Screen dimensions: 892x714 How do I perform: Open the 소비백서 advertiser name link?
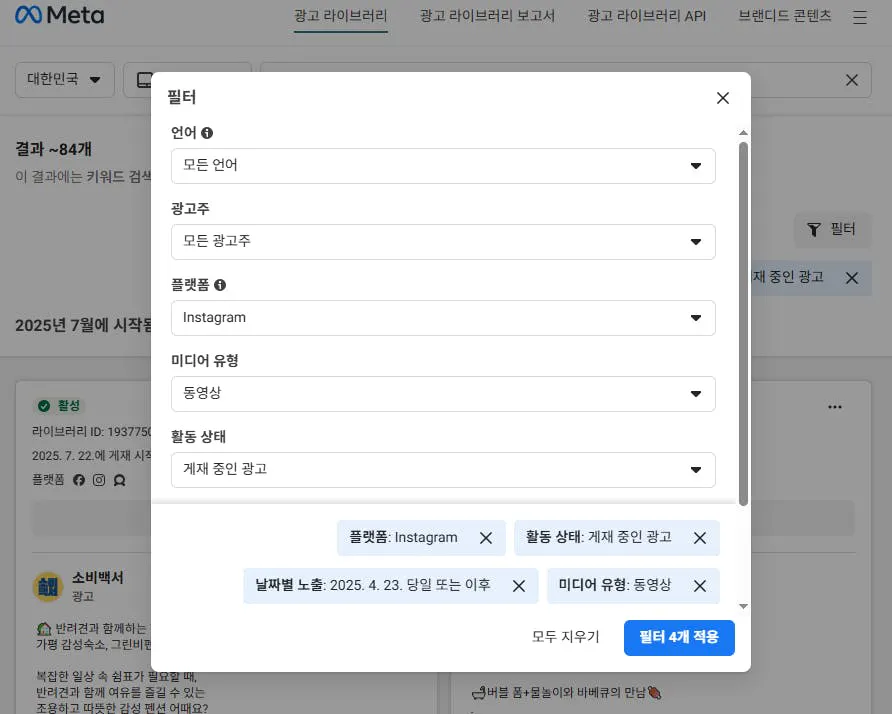point(97,577)
